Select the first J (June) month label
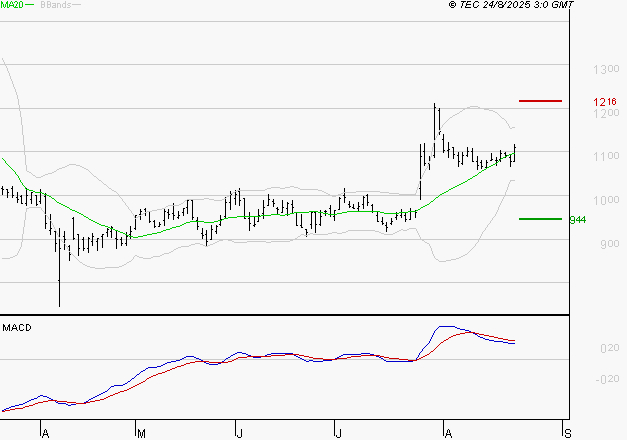Screen dimensions: 627x440 click(239, 433)
